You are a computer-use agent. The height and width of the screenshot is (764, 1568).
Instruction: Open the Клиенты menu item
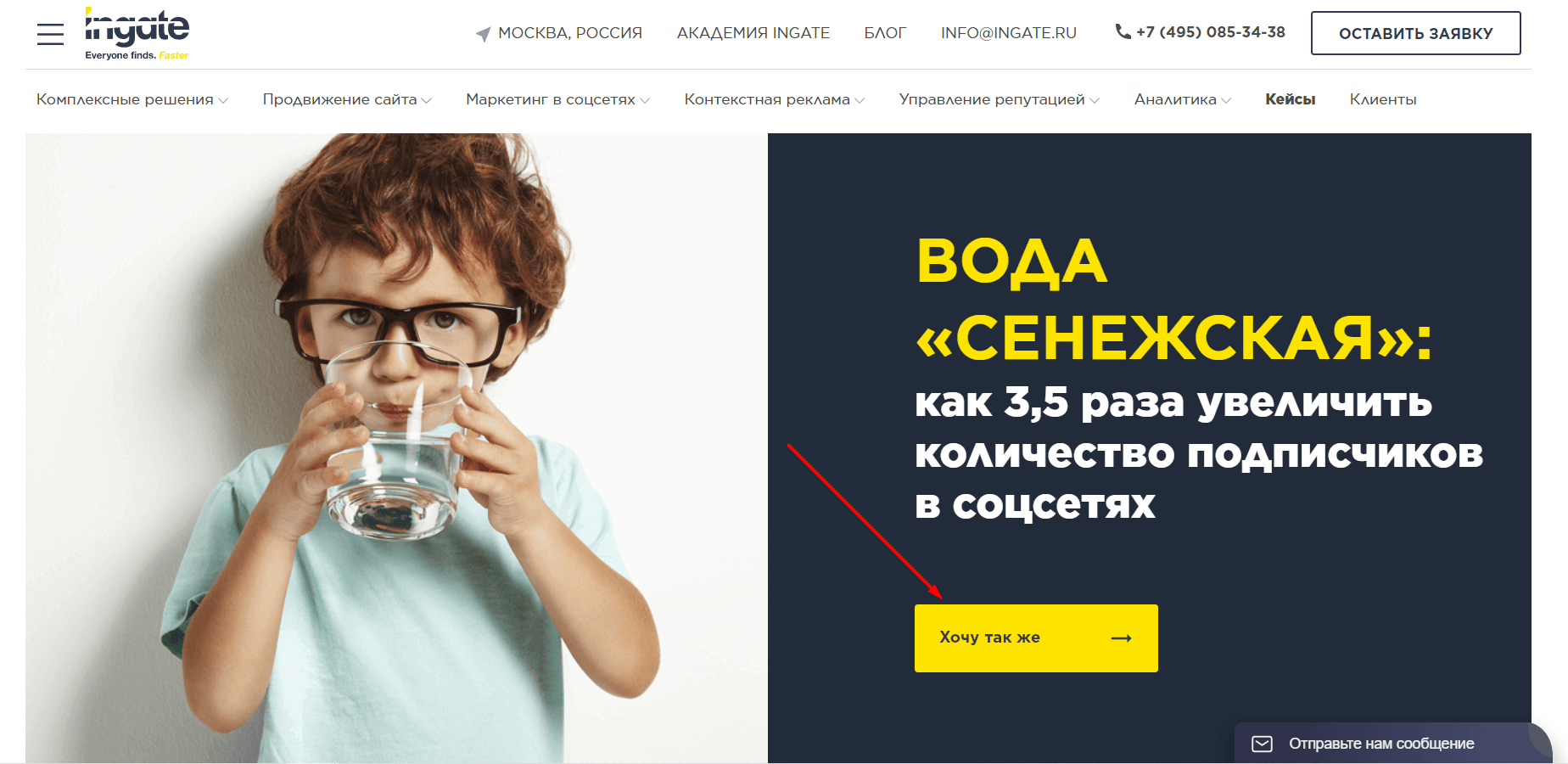click(1383, 99)
